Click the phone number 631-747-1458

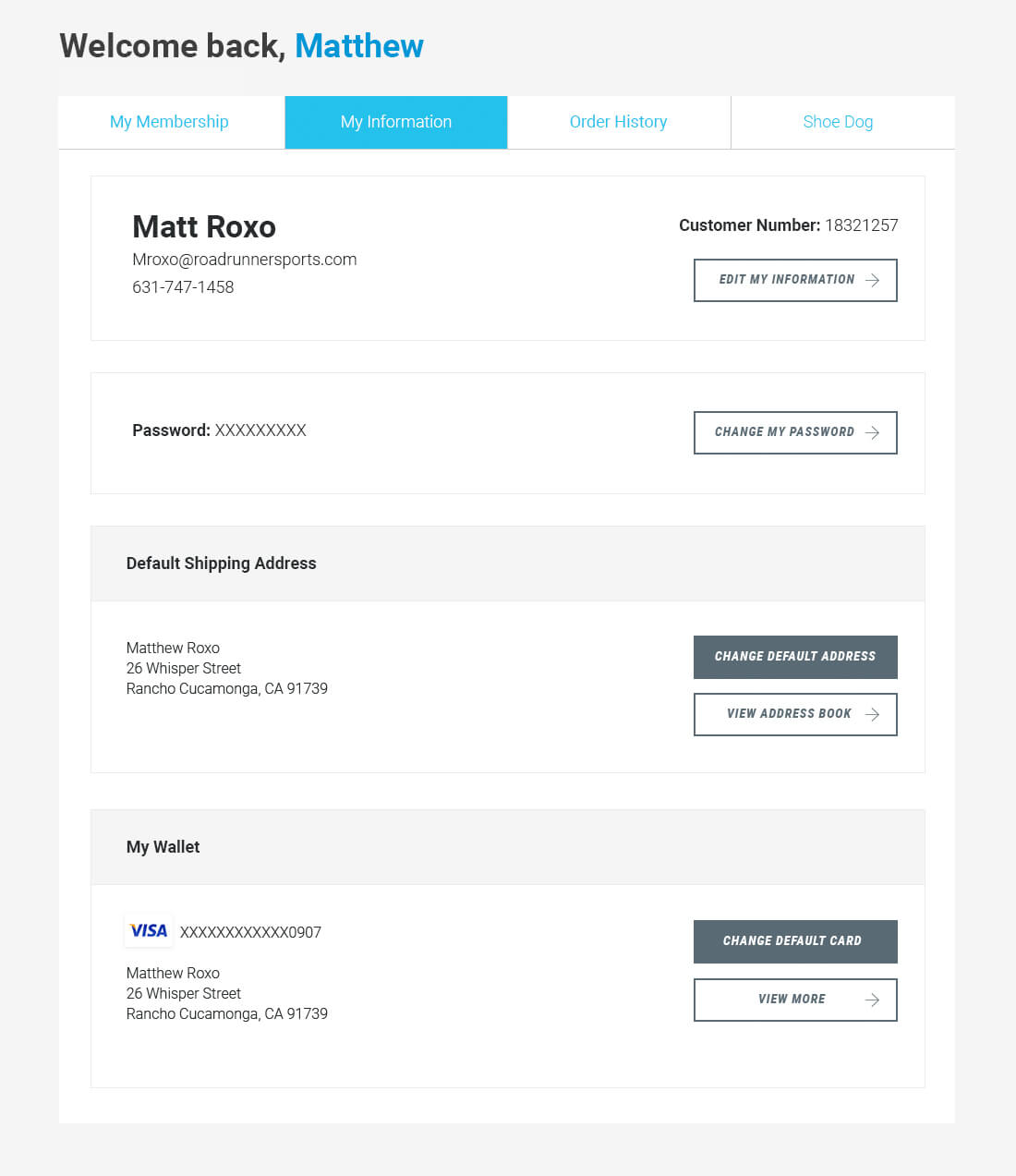pyautogui.click(x=183, y=287)
